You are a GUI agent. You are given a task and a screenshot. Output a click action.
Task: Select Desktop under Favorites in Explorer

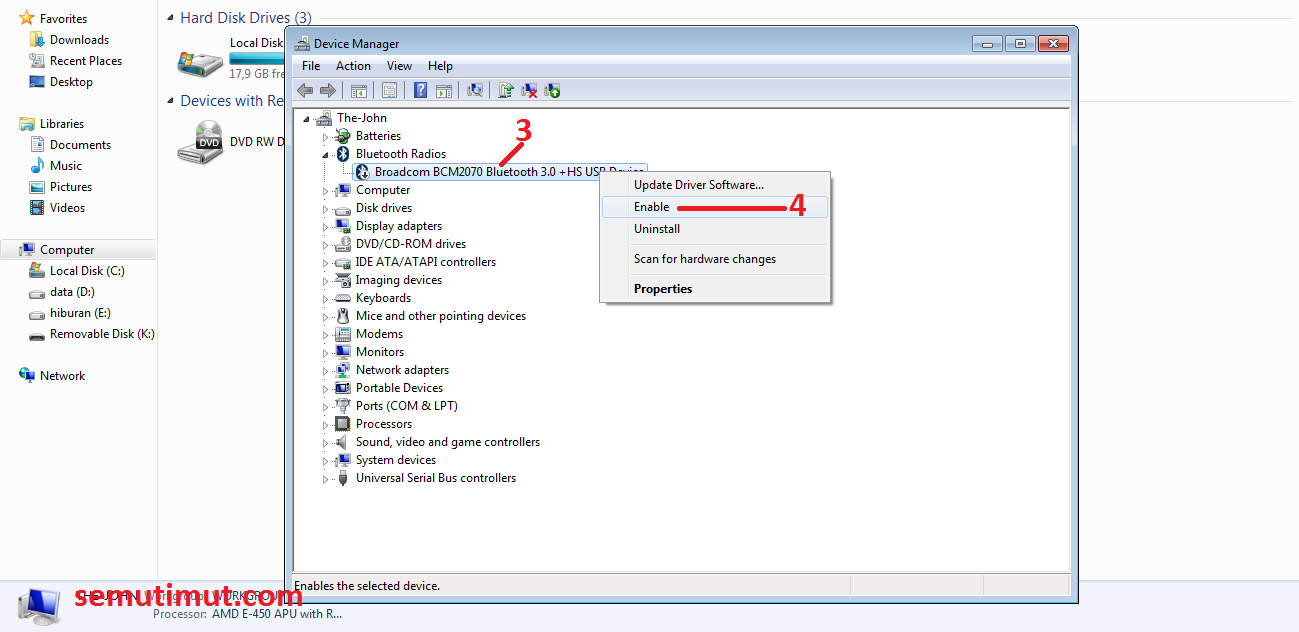(71, 82)
